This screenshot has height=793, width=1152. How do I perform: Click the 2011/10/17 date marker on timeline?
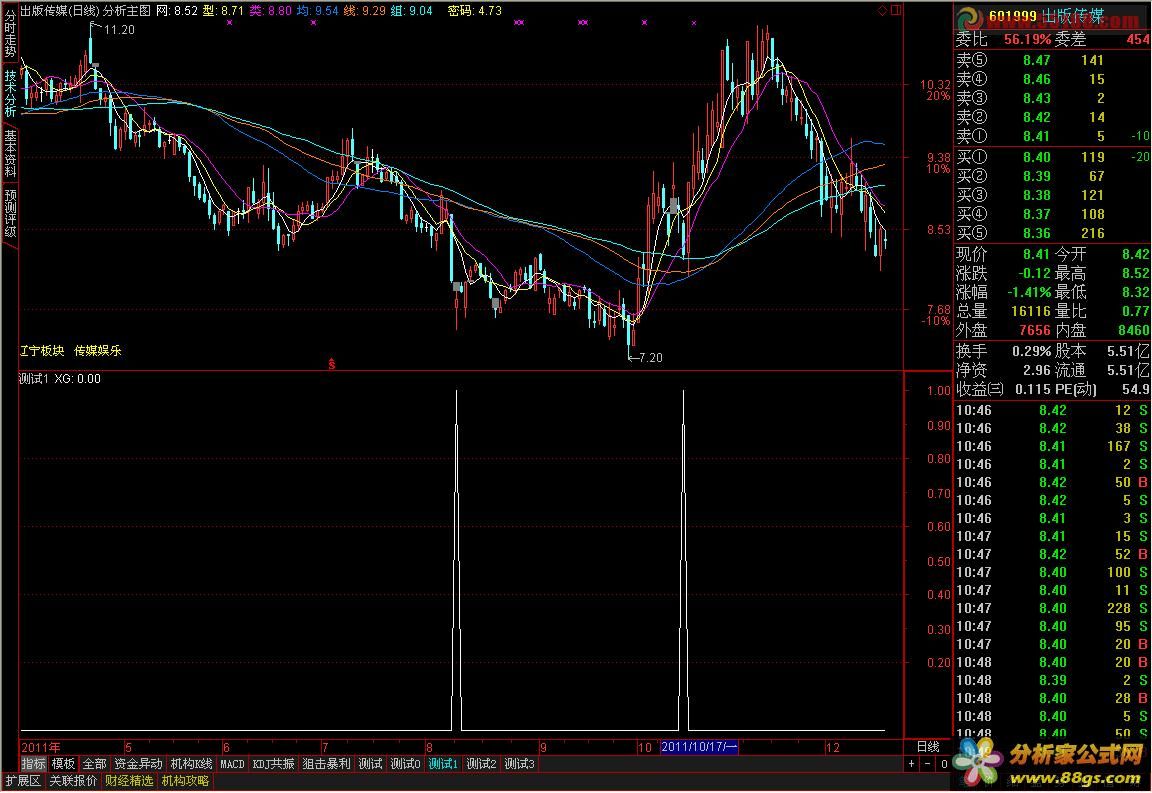(699, 747)
